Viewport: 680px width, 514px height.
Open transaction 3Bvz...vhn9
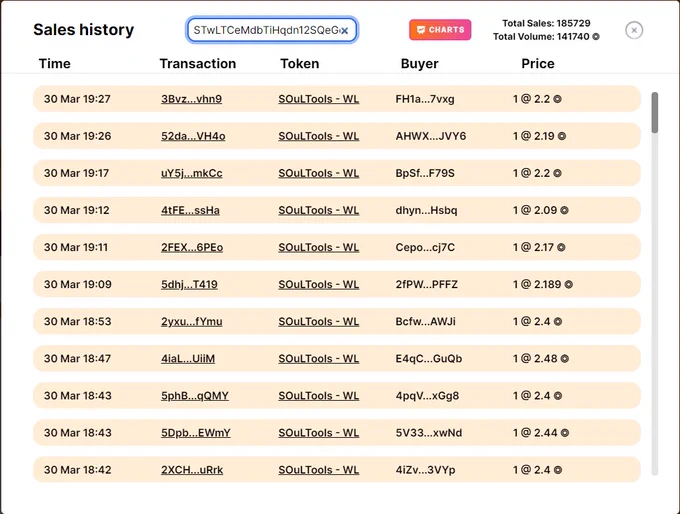pos(191,99)
